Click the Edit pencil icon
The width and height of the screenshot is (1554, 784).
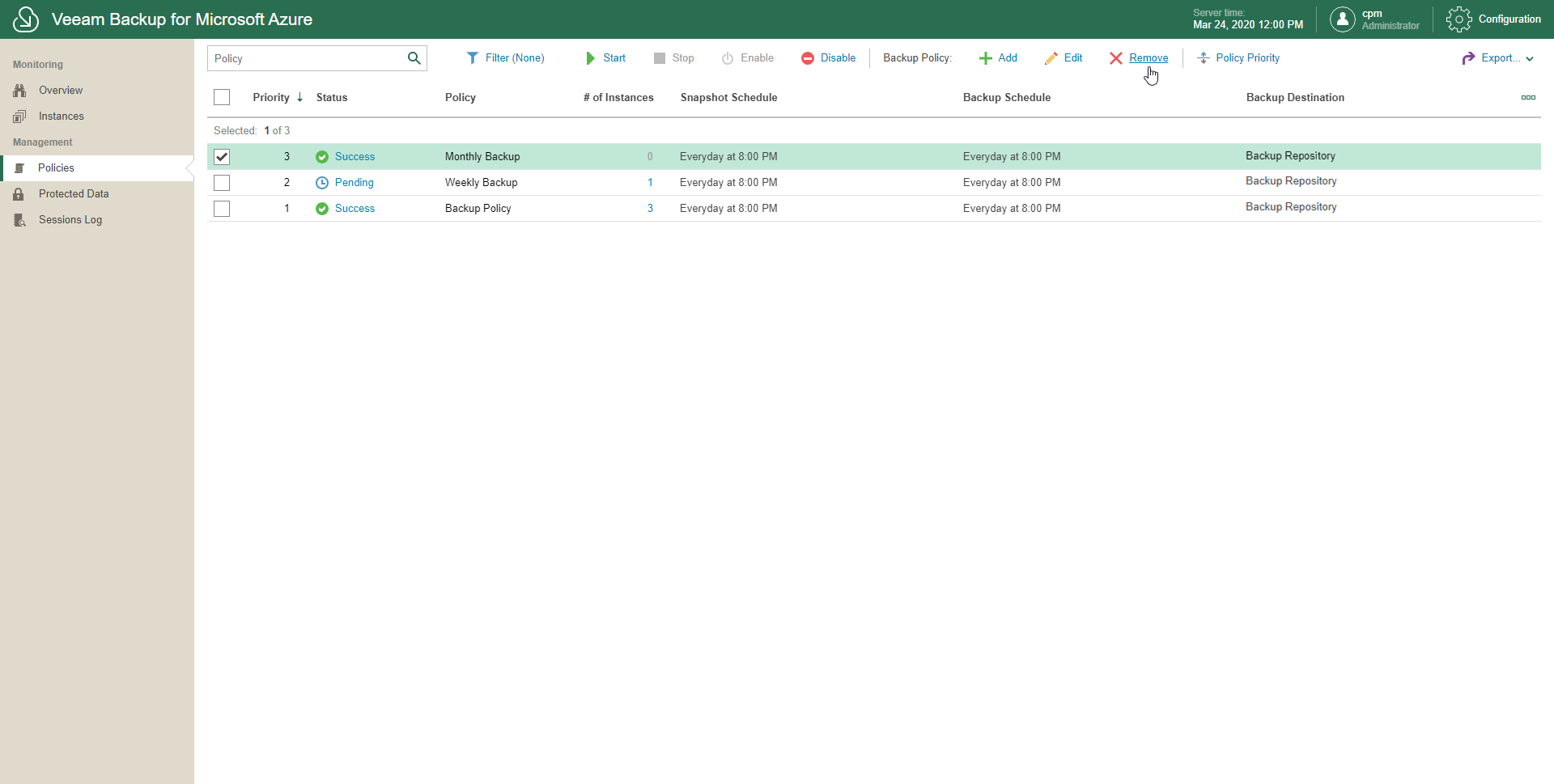pos(1051,58)
